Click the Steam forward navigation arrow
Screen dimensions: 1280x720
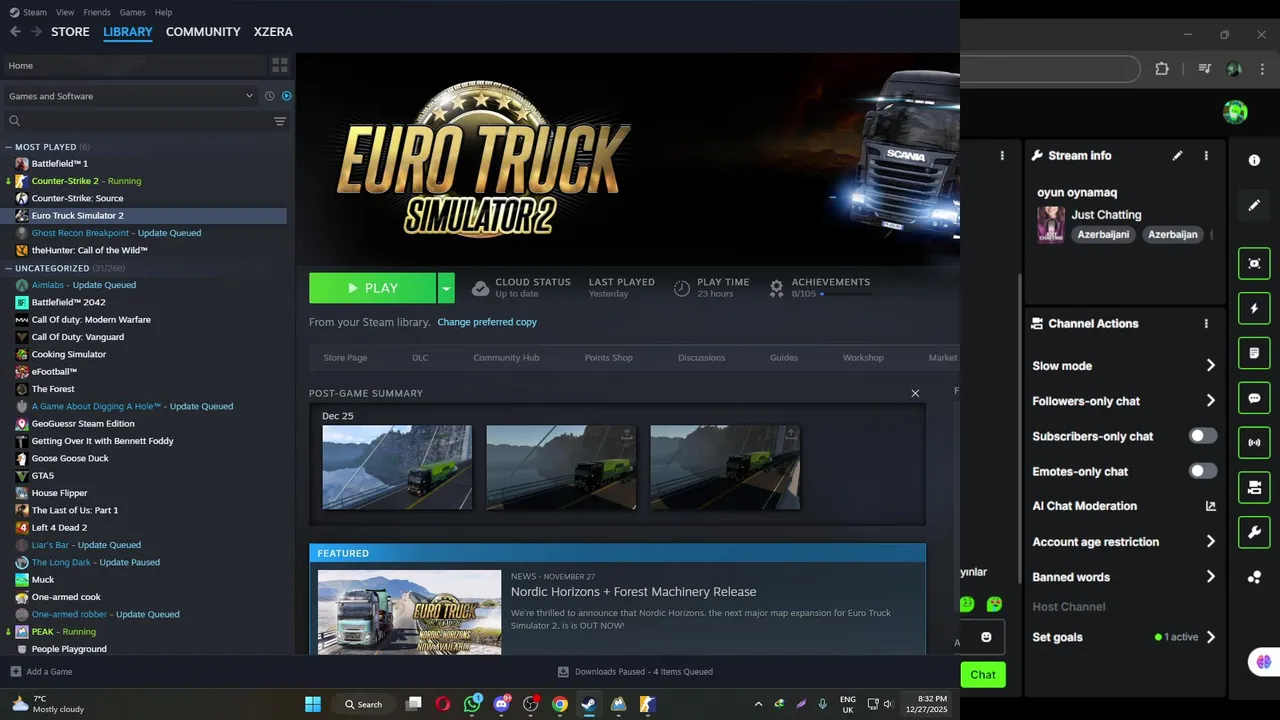point(36,32)
